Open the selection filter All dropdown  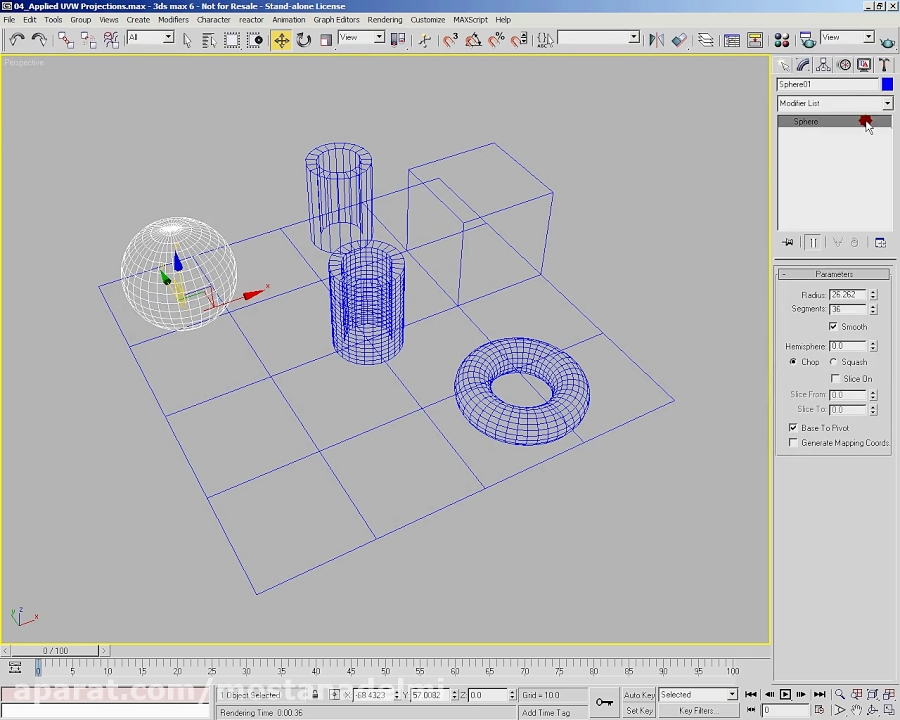pyautogui.click(x=168, y=38)
